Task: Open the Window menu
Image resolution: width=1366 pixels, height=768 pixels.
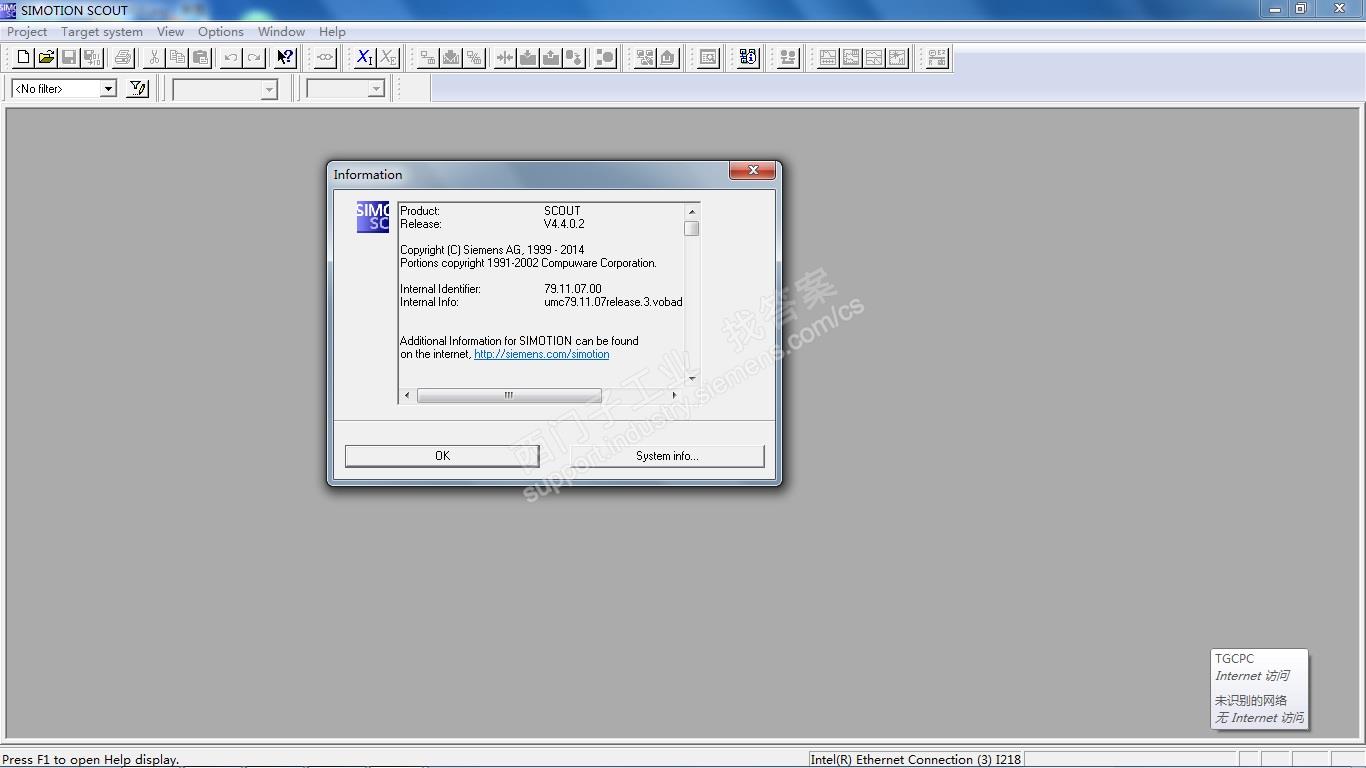Action: click(x=281, y=32)
